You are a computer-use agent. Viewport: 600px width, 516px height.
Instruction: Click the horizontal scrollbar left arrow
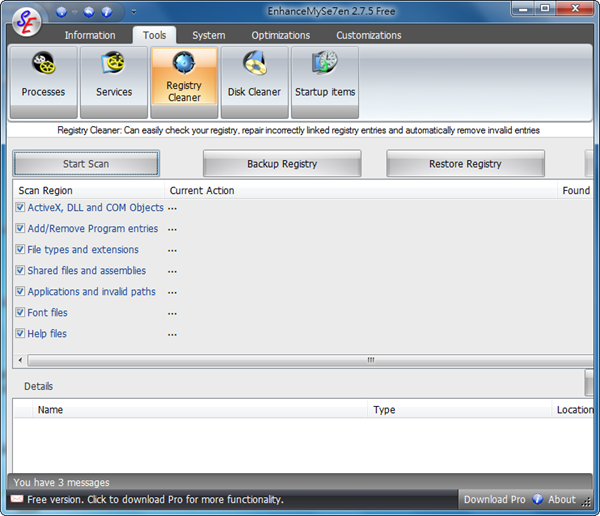[x=20, y=360]
